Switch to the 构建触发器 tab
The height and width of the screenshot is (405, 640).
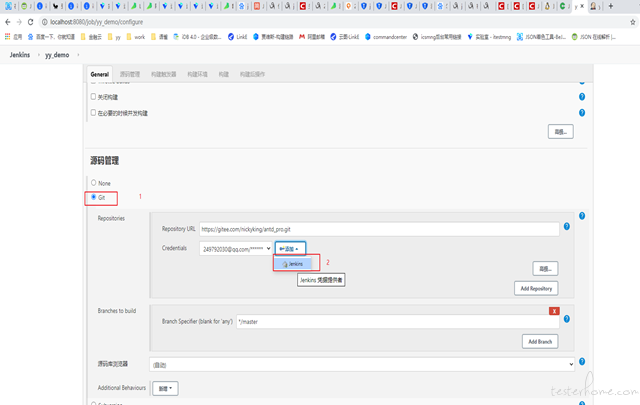[x=163, y=74]
